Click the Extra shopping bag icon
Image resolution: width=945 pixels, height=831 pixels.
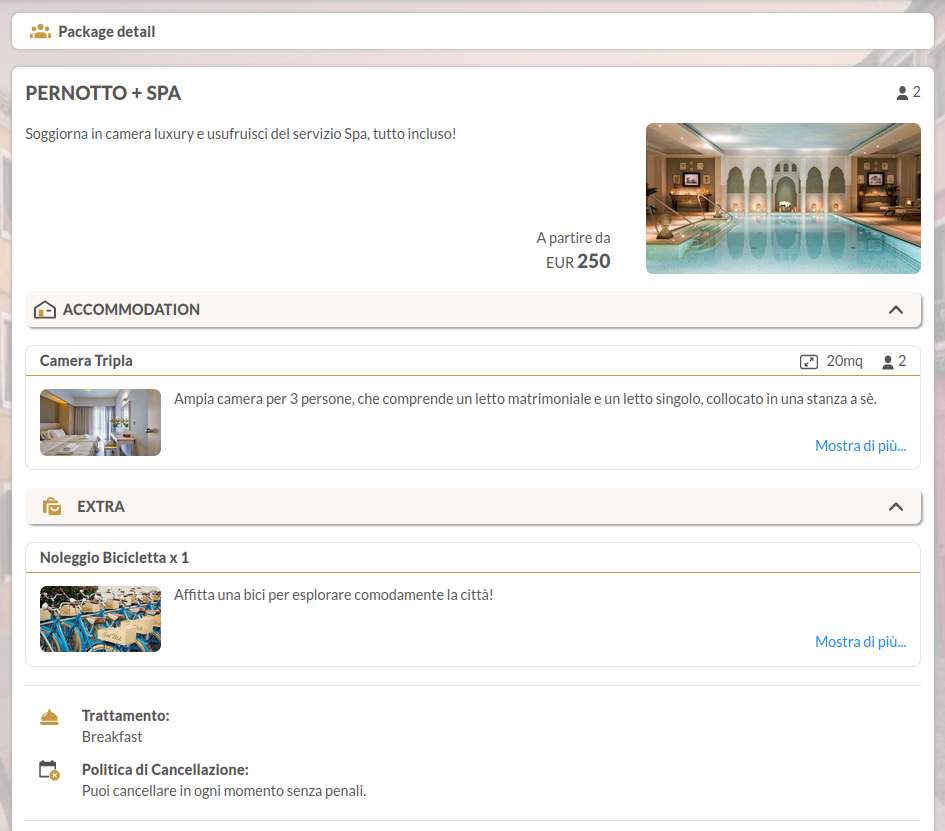(52, 506)
